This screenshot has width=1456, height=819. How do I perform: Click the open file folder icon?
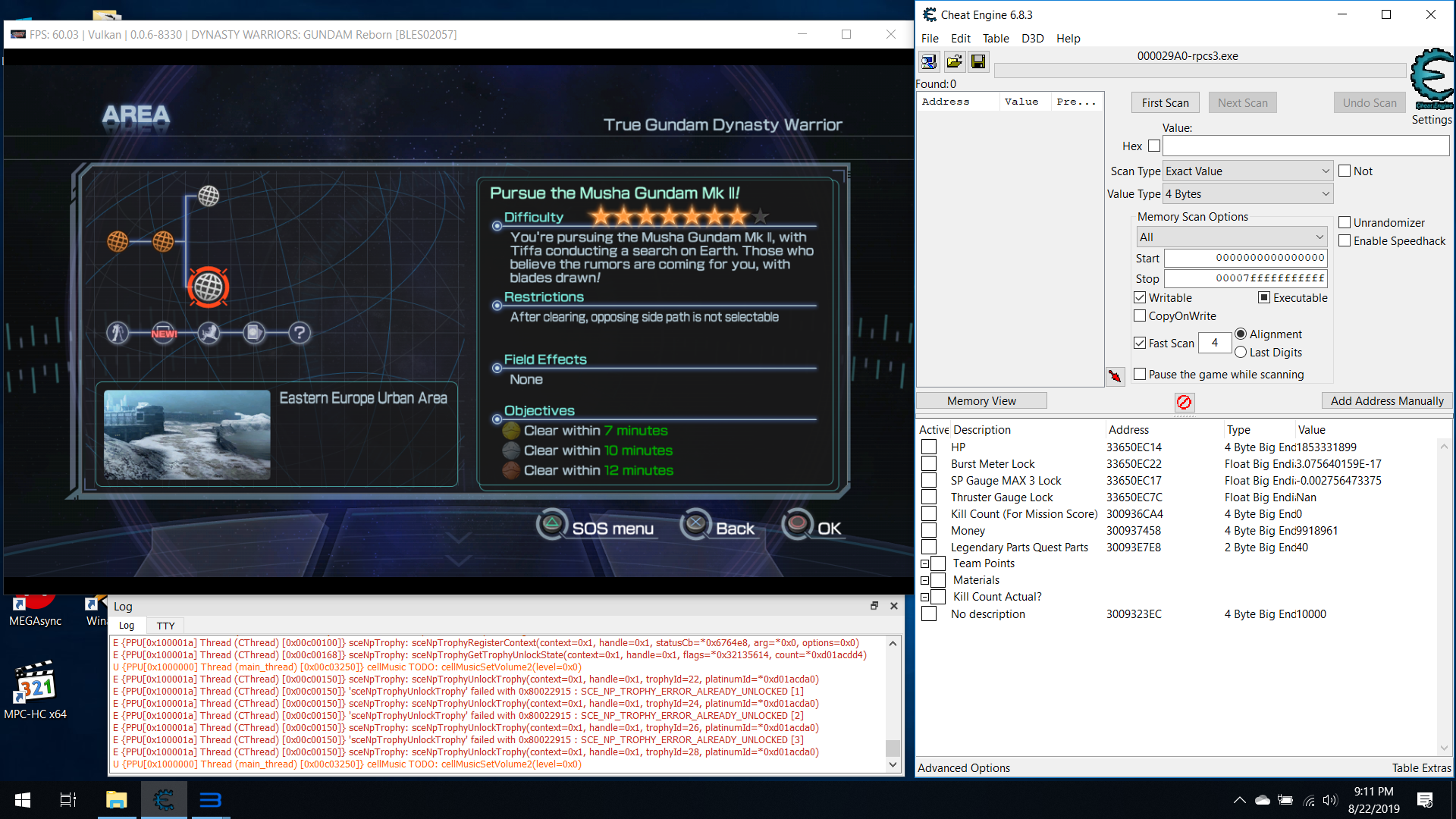[x=954, y=62]
